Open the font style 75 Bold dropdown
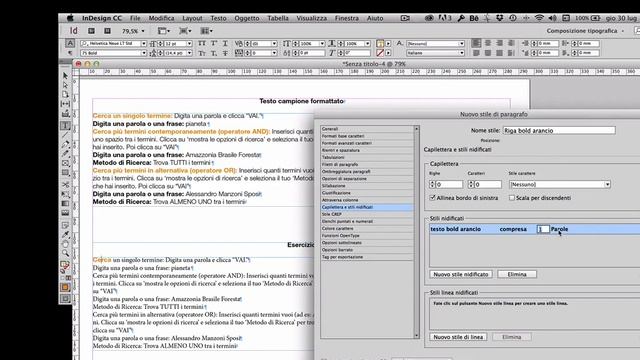Screen dimensions: 640x360 pyautogui.click(x=144, y=53)
